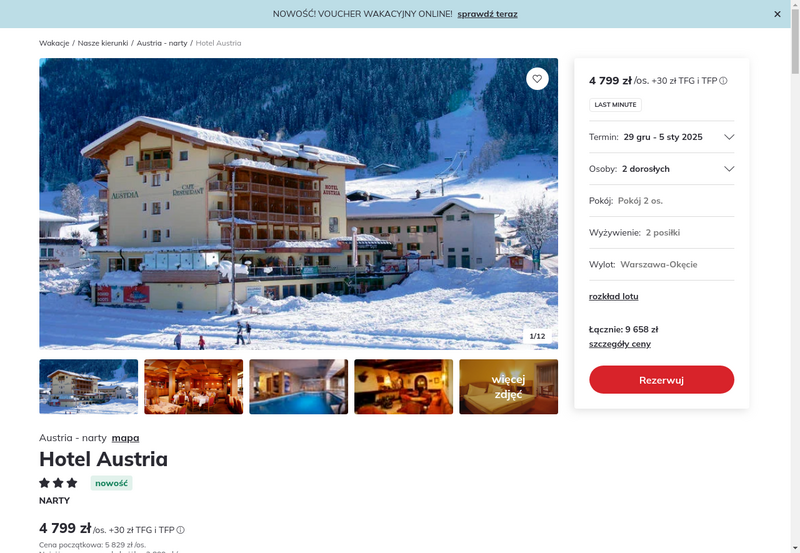Viewport: 800px width, 553px height.
Task: Click the page vertical scrollbar
Action: [x=795, y=276]
